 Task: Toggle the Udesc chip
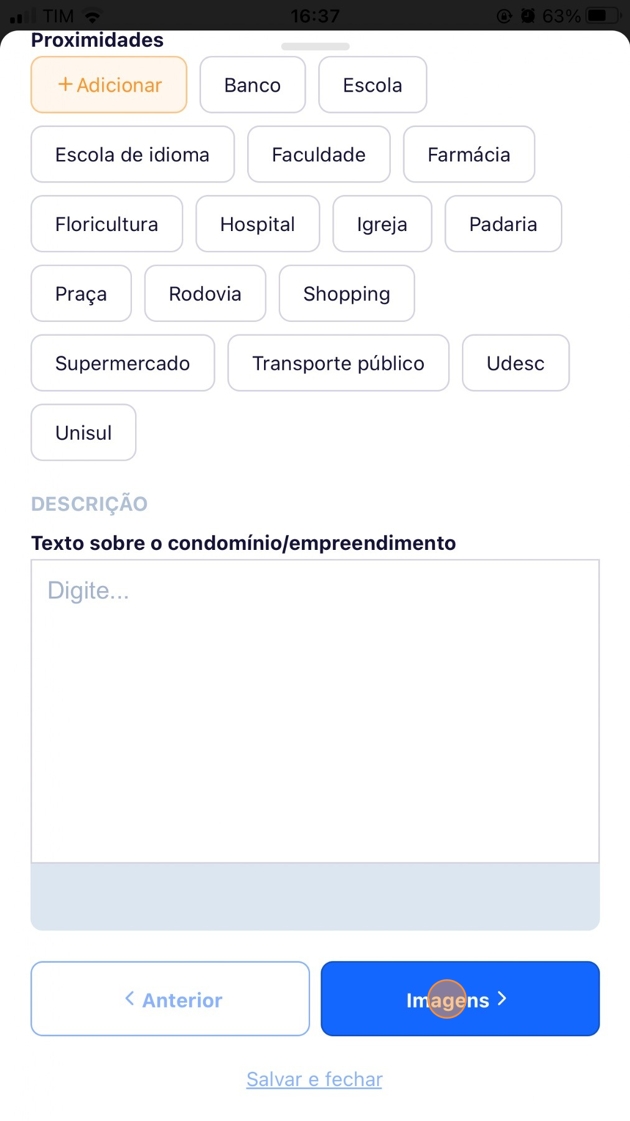pos(515,363)
